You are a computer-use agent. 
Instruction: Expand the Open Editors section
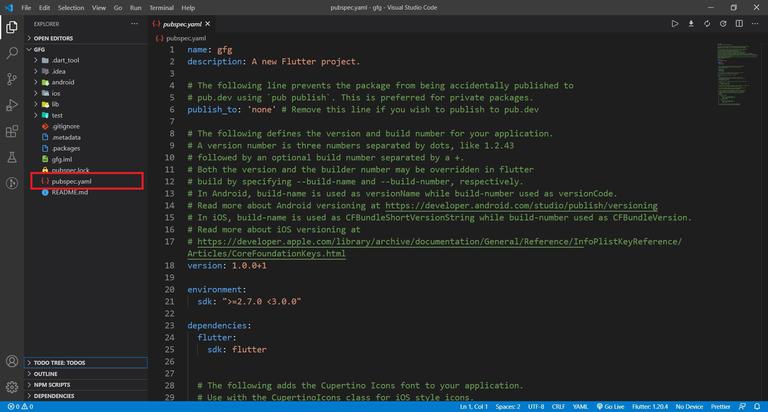tap(86, 38)
